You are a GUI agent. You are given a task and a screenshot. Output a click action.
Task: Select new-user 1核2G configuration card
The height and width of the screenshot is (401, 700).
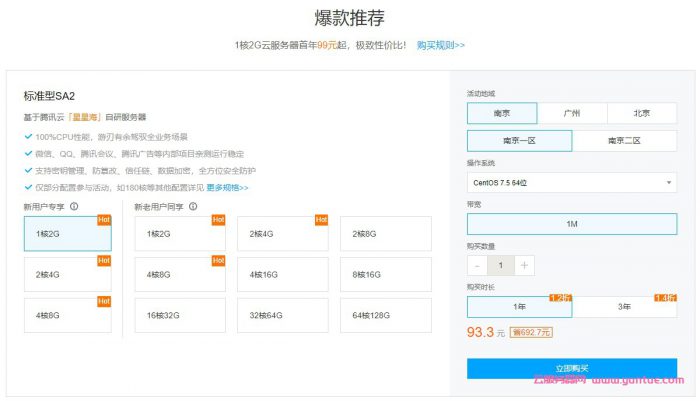(x=67, y=234)
